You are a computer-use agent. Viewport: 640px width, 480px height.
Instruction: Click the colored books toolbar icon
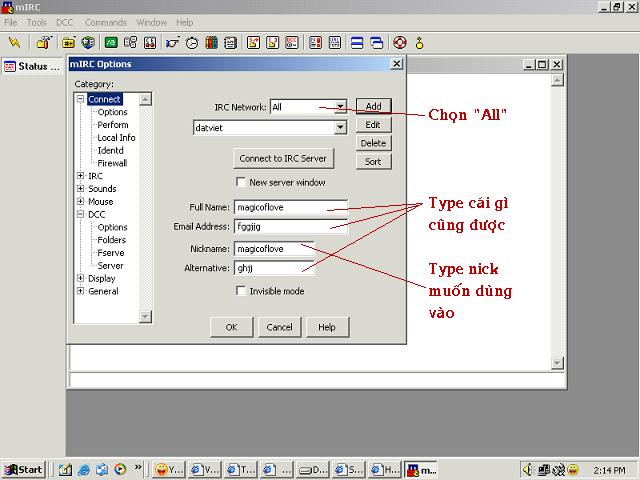click(x=211, y=42)
